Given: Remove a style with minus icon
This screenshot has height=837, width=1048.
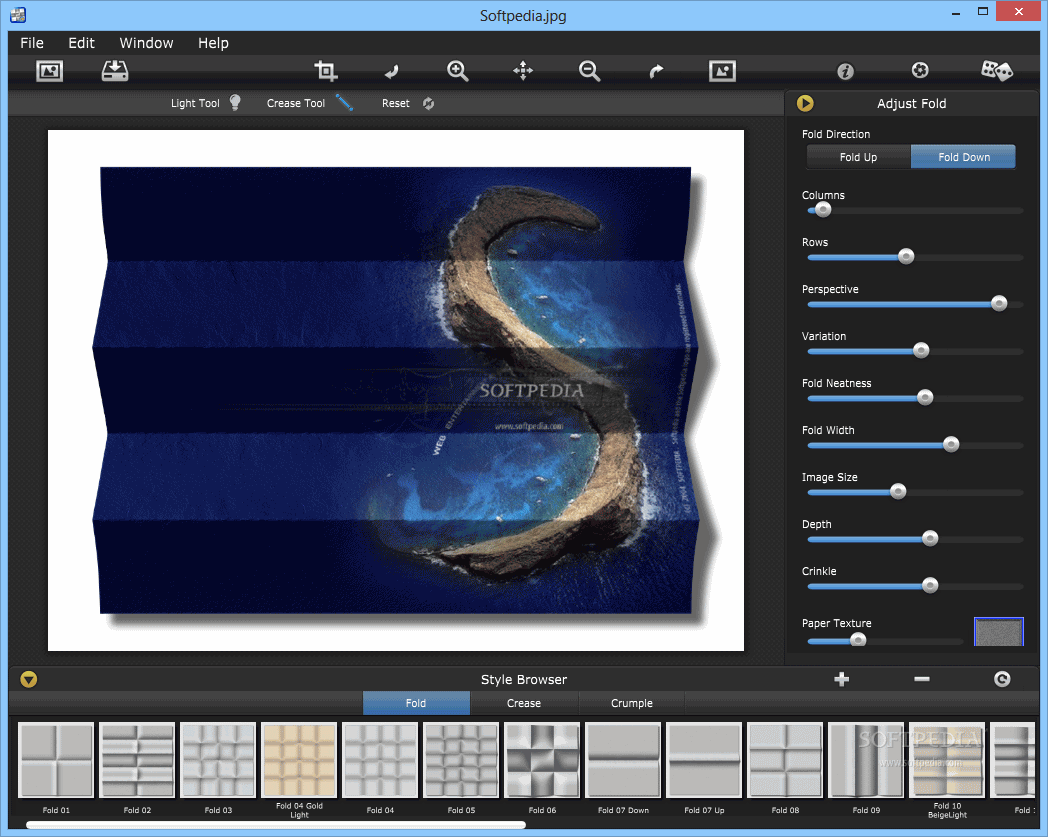Looking at the screenshot, I should 922,679.
